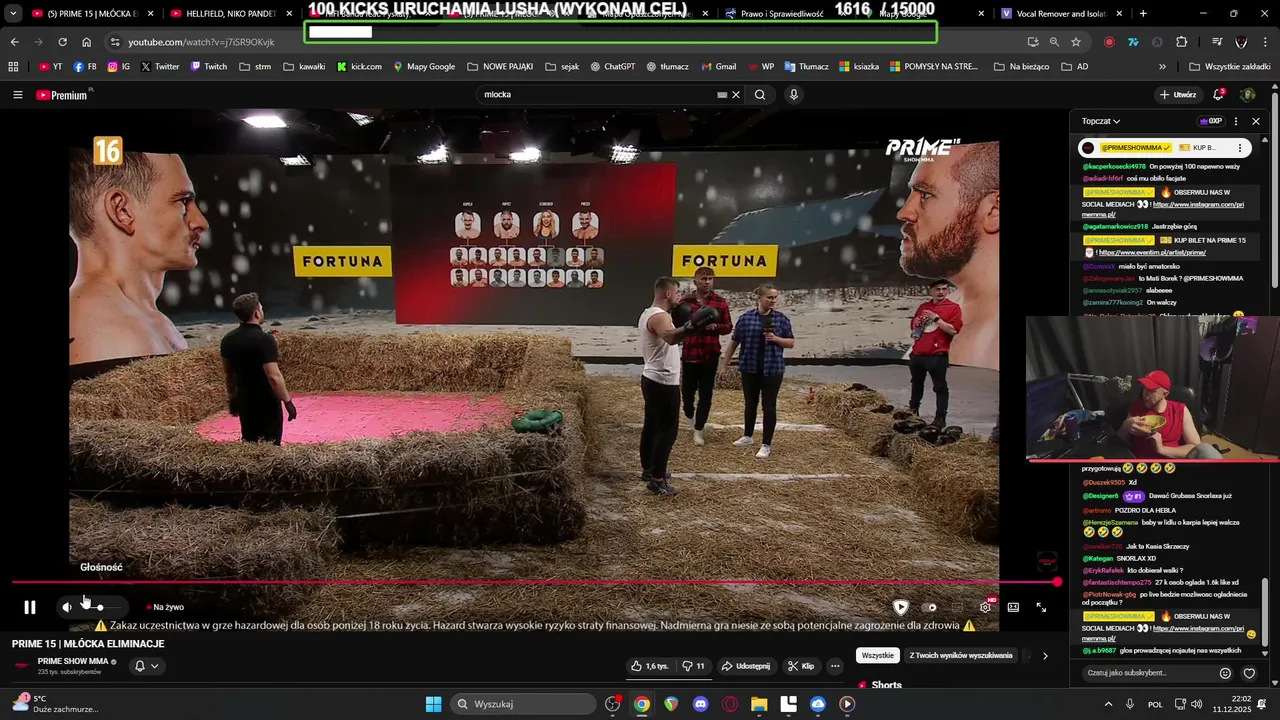1280x720 pixels.
Task: Open YouTube guide hamburger menu
Action: click(18, 95)
